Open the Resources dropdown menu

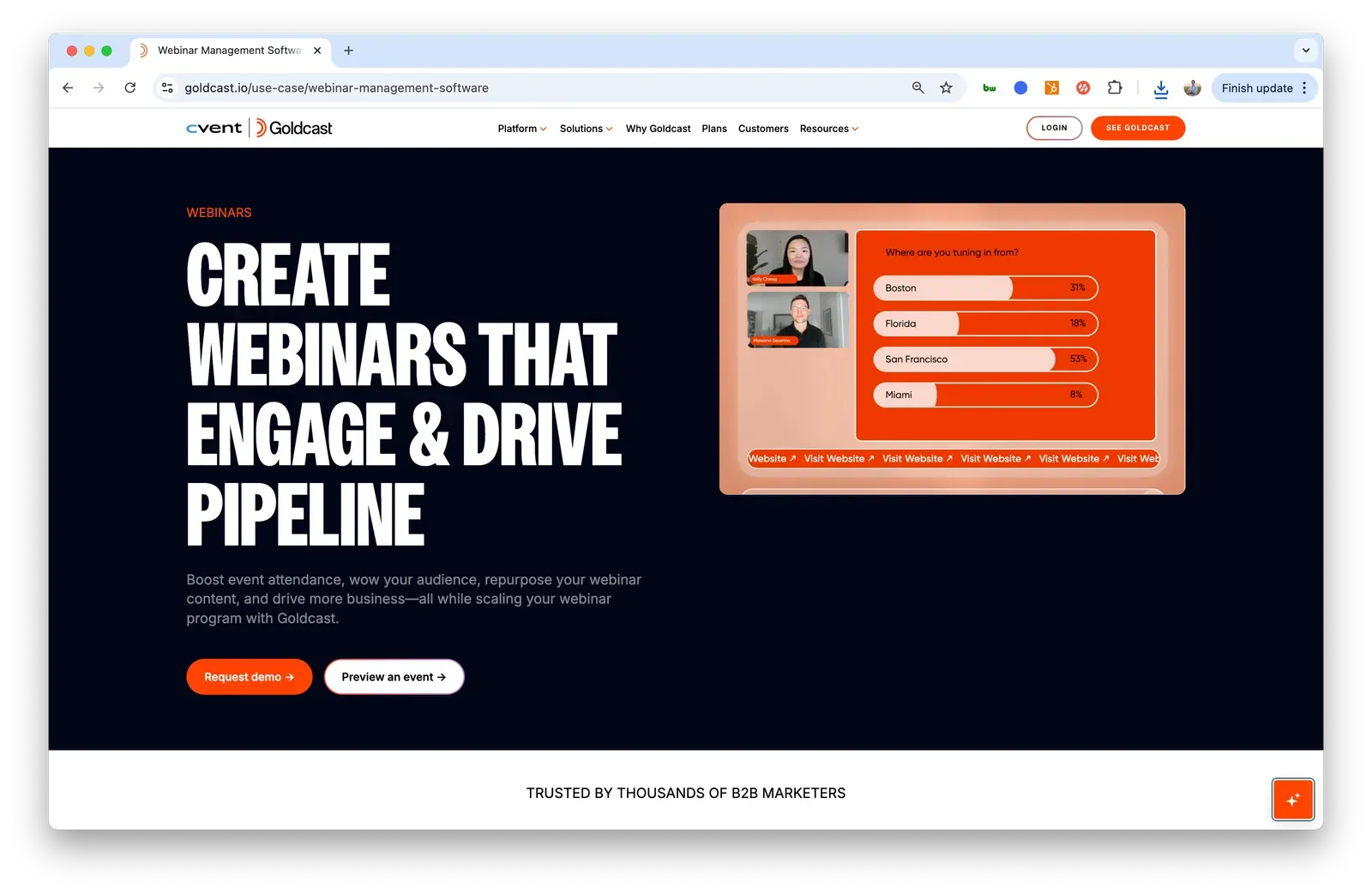click(828, 129)
